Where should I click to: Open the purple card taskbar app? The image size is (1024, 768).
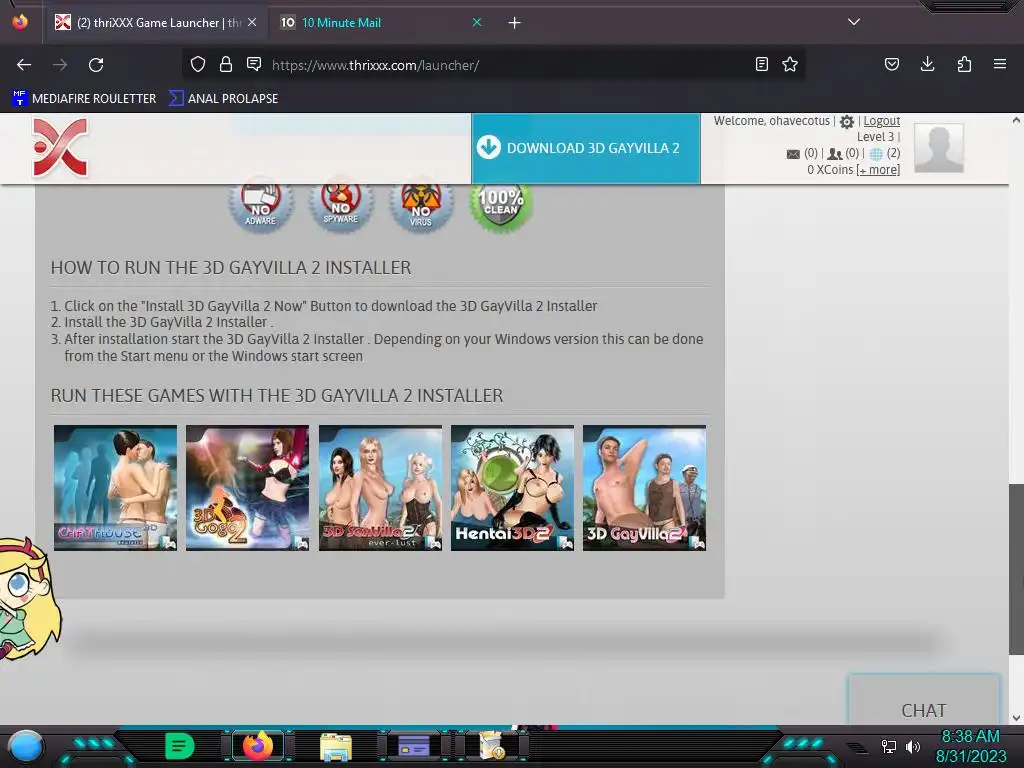pos(414,746)
